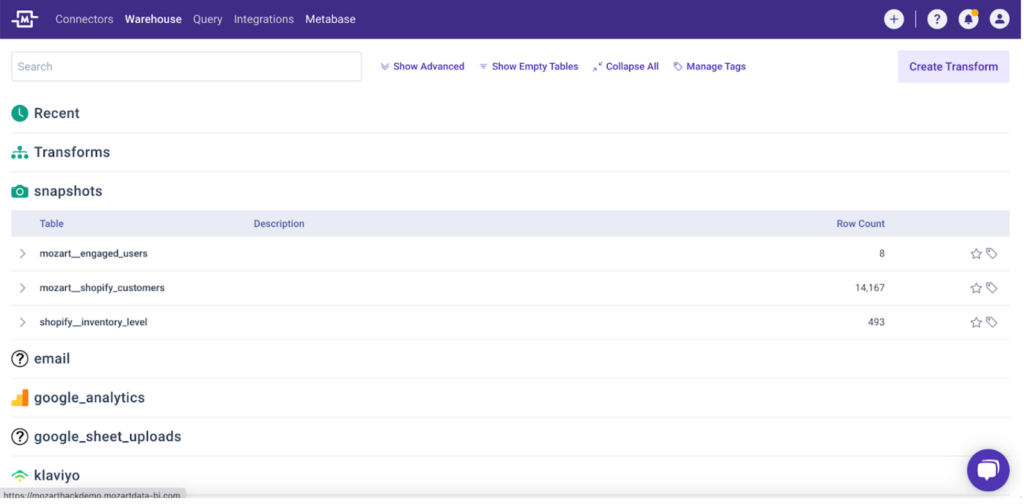Click the google_analytics bar chart icon
1024x504 pixels.
tap(20, 398)
